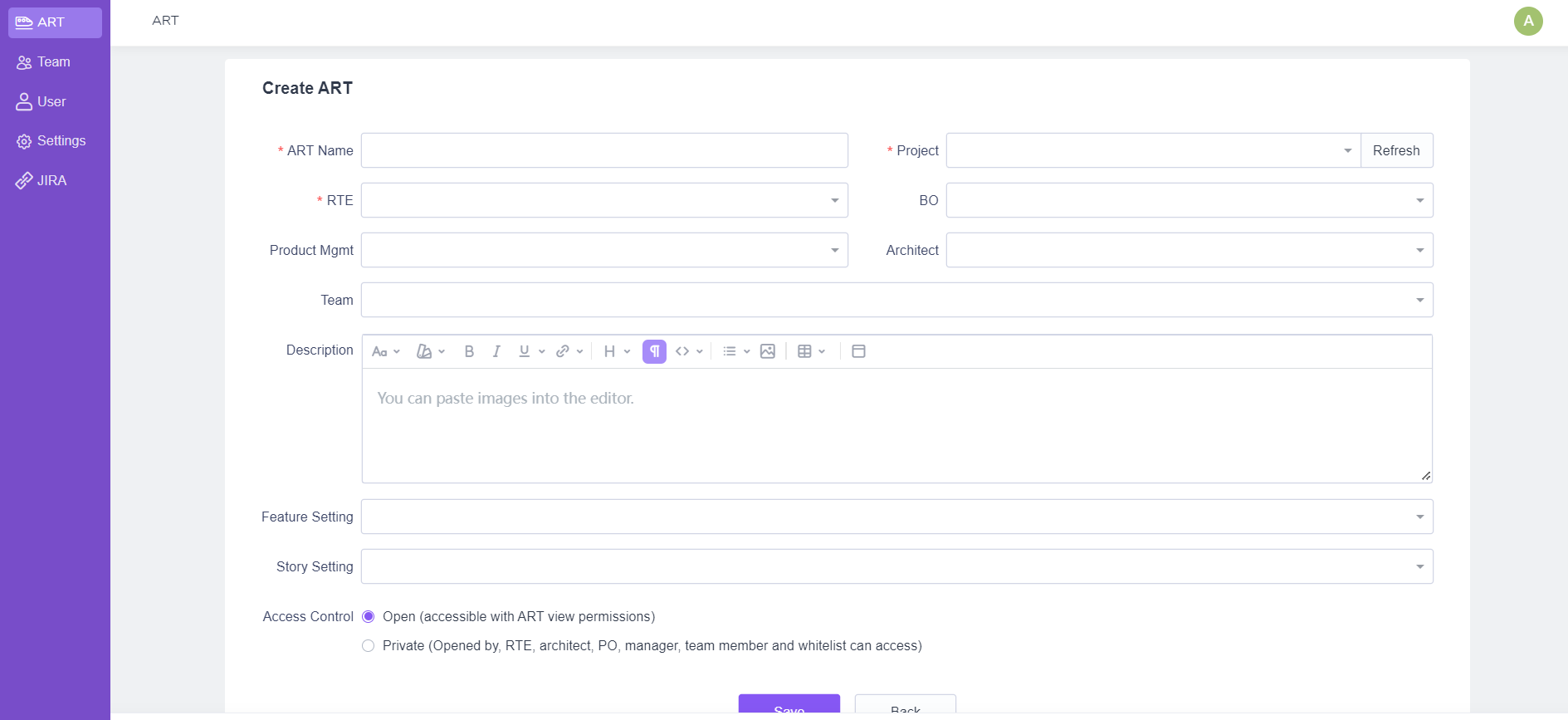Viewport: 1568px width, 720px height.
Task: Insert a link using the link icon
Action: tap(563, 351)
